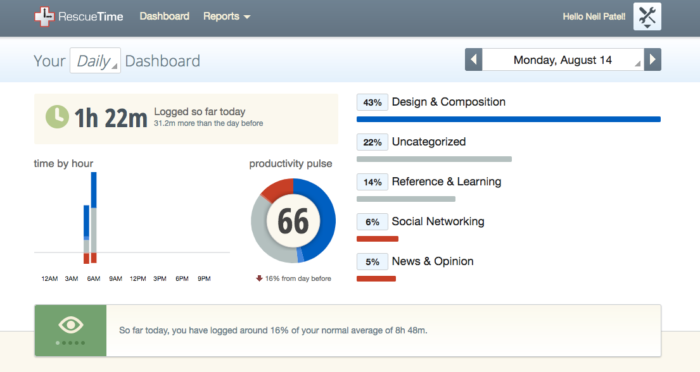Viewport: 700px width, 372px height.
Task: Click the 5% badge
Action: click(372, 261)
